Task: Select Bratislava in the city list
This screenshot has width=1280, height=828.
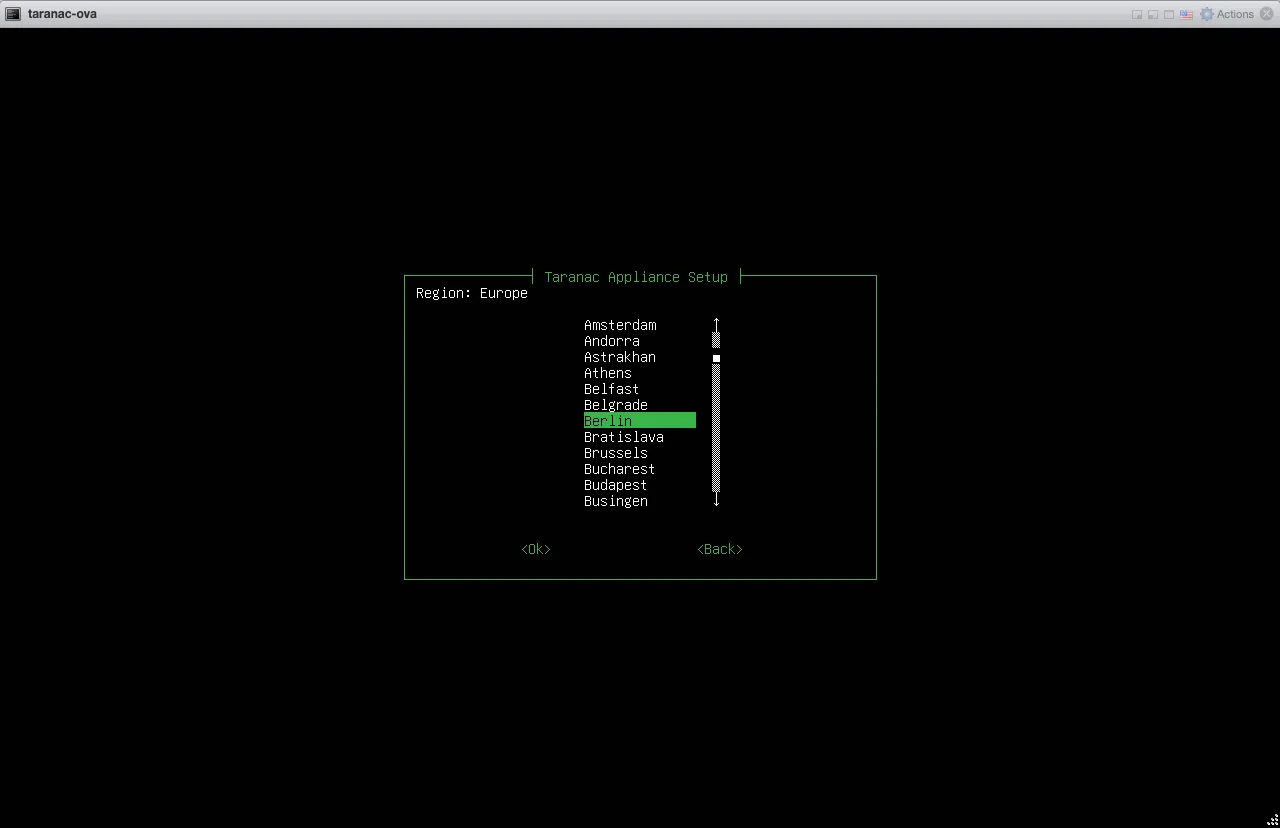Action: pyautogui.click(x=624, y=437)
